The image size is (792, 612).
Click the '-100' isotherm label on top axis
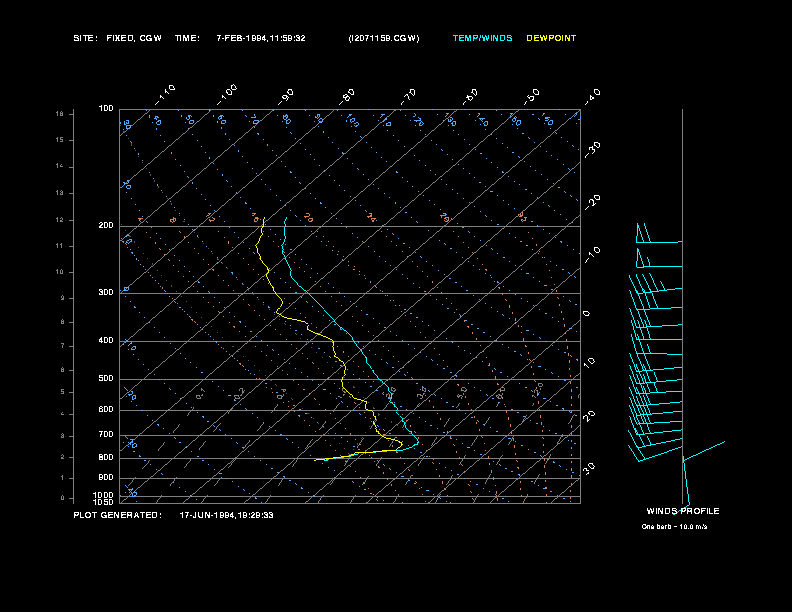(226, 95)
